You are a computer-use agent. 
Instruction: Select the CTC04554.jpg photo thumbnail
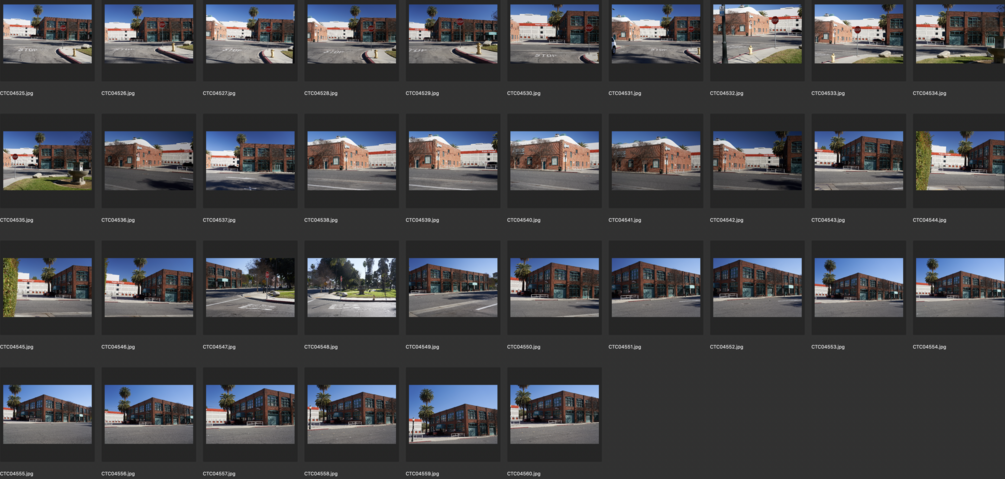(960, 288)
